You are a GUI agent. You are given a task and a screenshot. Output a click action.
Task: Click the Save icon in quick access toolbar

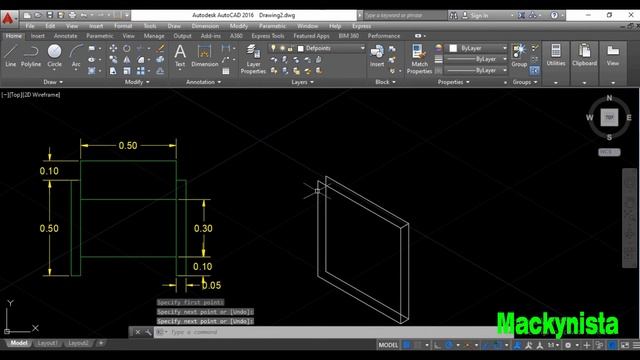click(x=49, y=15)
